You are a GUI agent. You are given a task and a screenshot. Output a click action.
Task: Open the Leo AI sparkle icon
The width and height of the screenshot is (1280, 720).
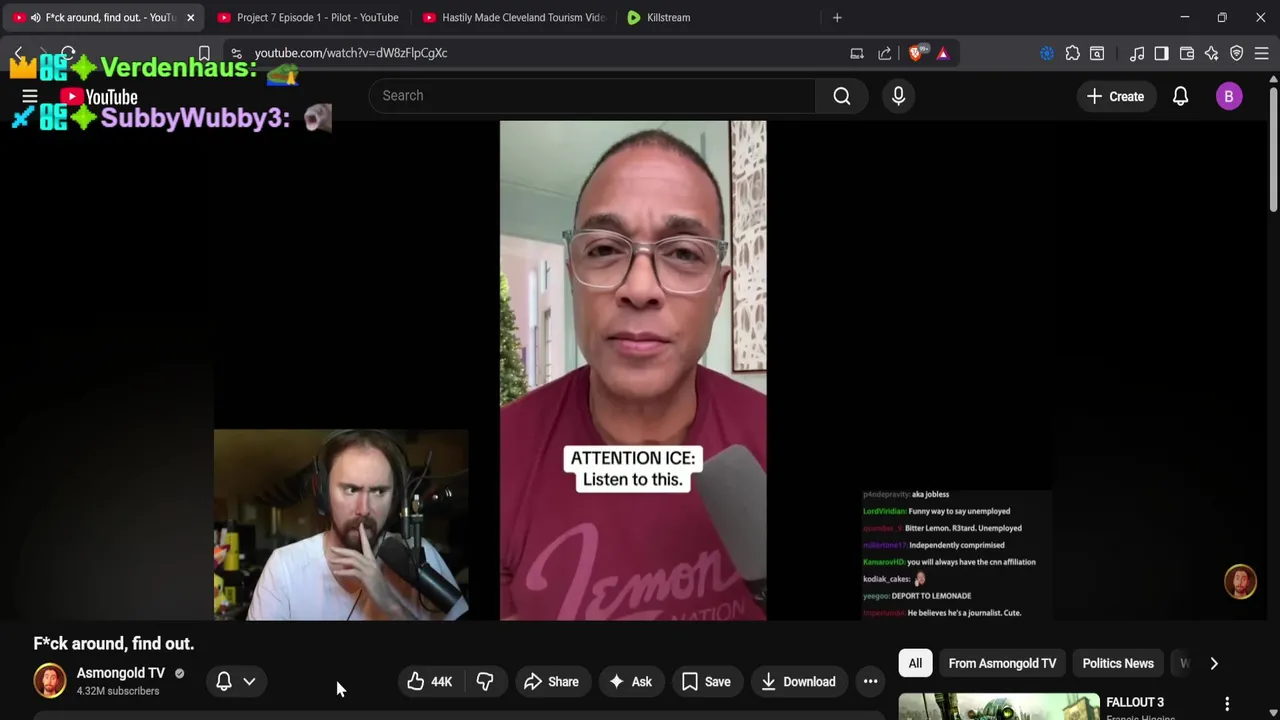[x=1212, y=53]
